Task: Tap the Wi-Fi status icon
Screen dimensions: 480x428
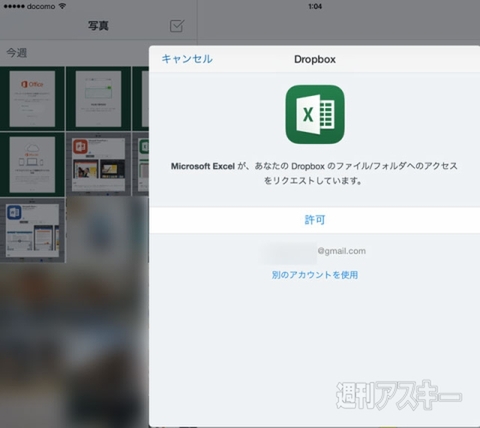Action: click(x=62, y=6)
